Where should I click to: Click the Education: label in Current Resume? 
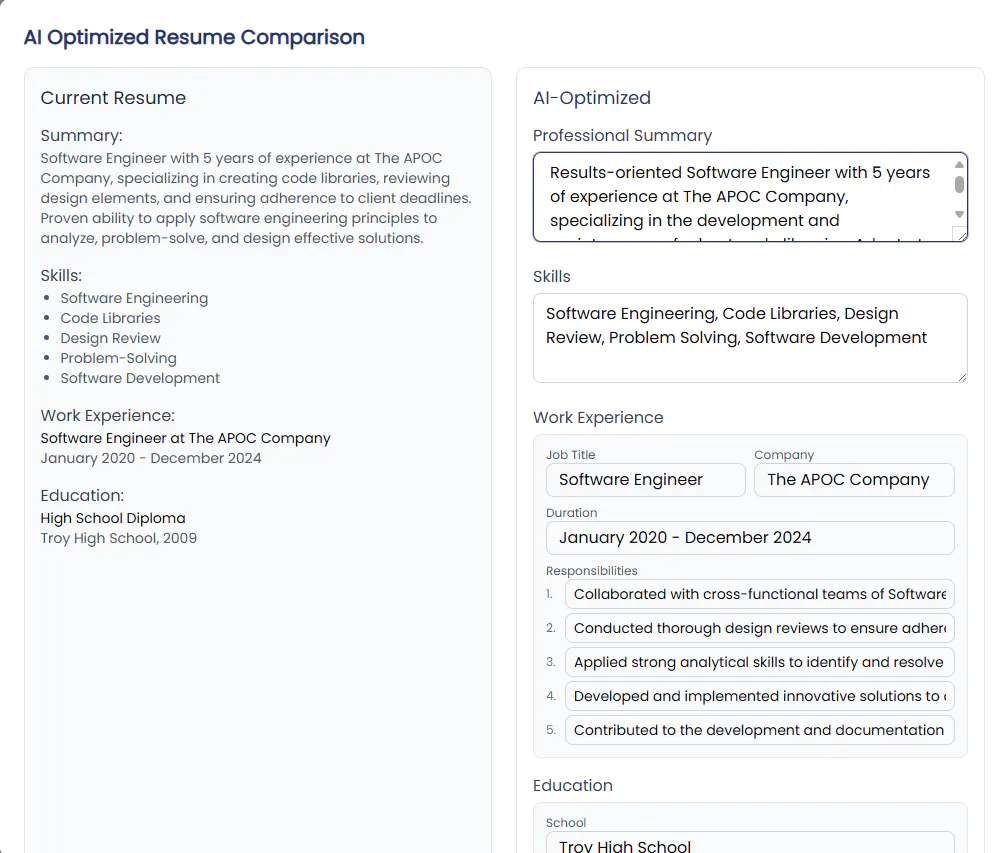point(82,495)
